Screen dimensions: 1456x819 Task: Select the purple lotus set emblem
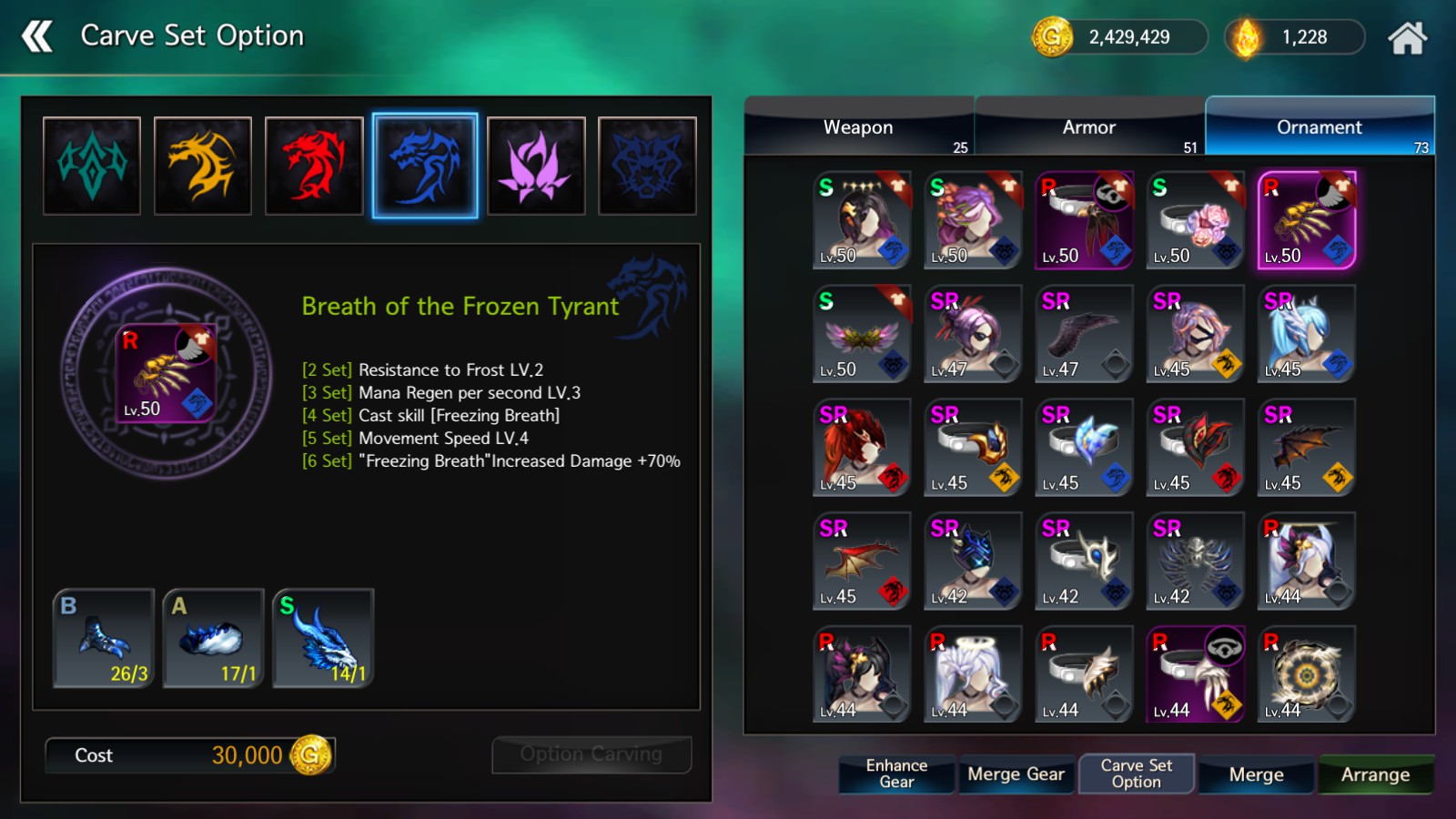[x=536, y=166]
